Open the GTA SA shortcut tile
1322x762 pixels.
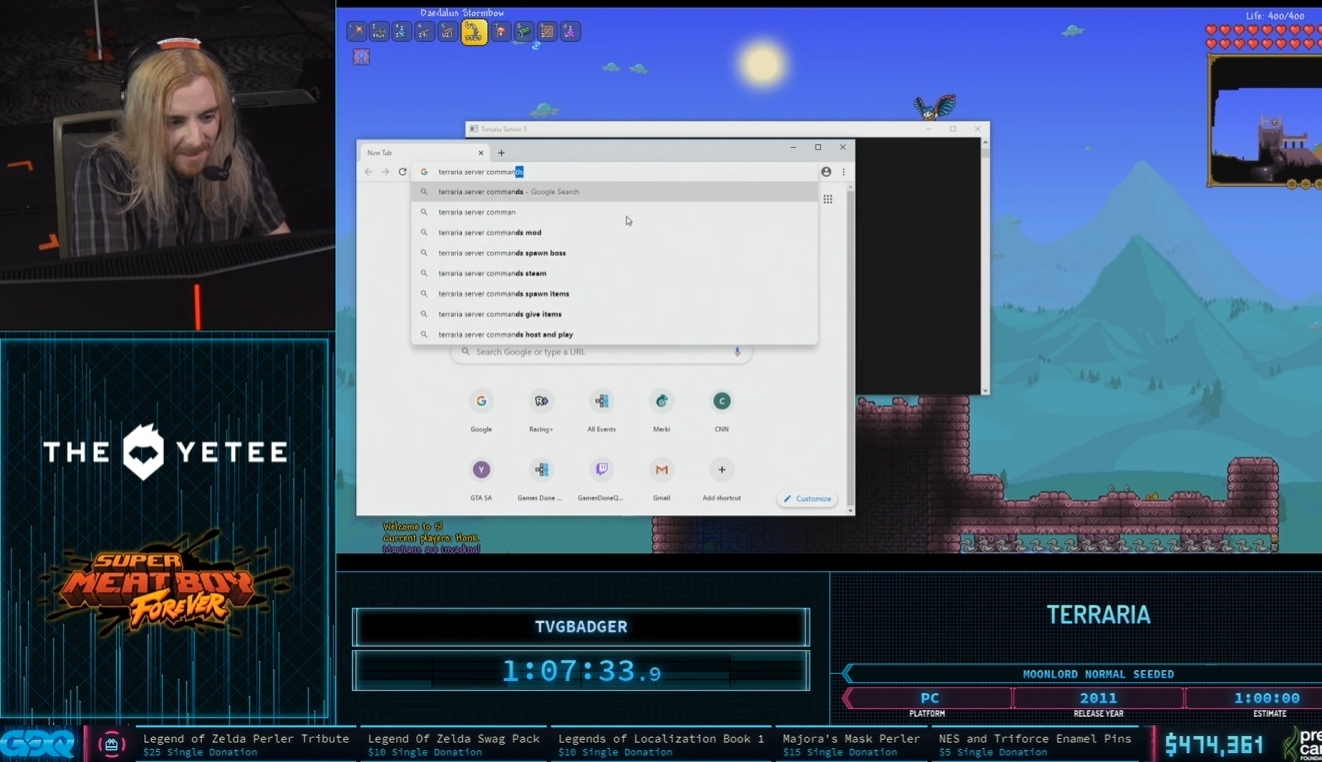(x=481, y=477)
